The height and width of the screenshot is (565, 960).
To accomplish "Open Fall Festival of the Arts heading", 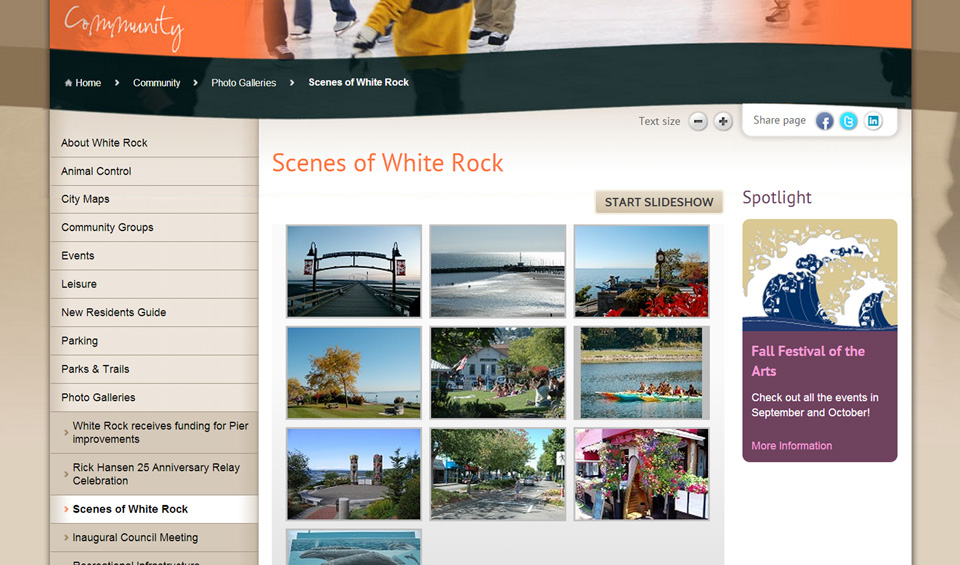I will click(x=808, y=361).
